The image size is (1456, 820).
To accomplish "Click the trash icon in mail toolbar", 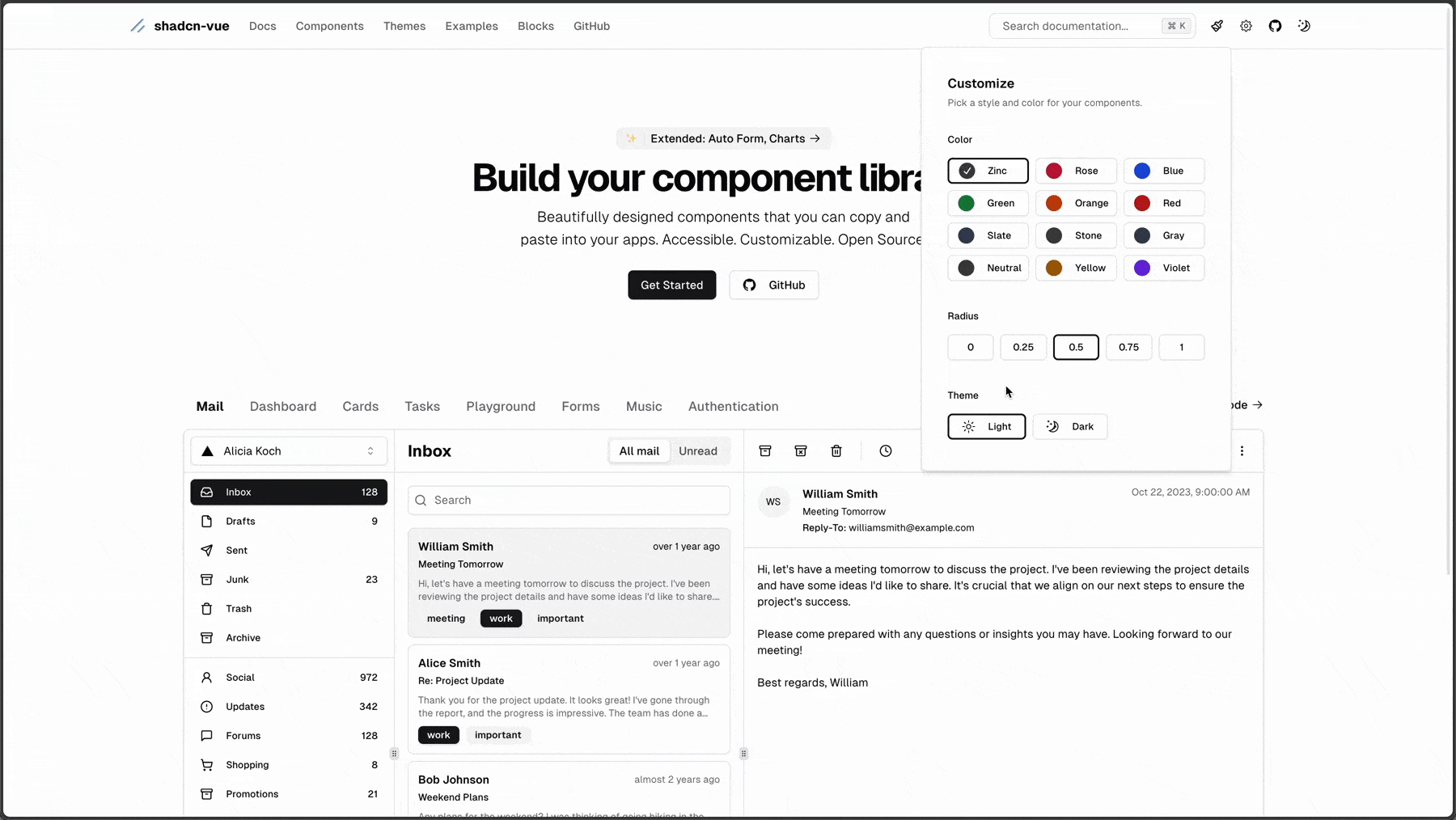I will (836, 450).
